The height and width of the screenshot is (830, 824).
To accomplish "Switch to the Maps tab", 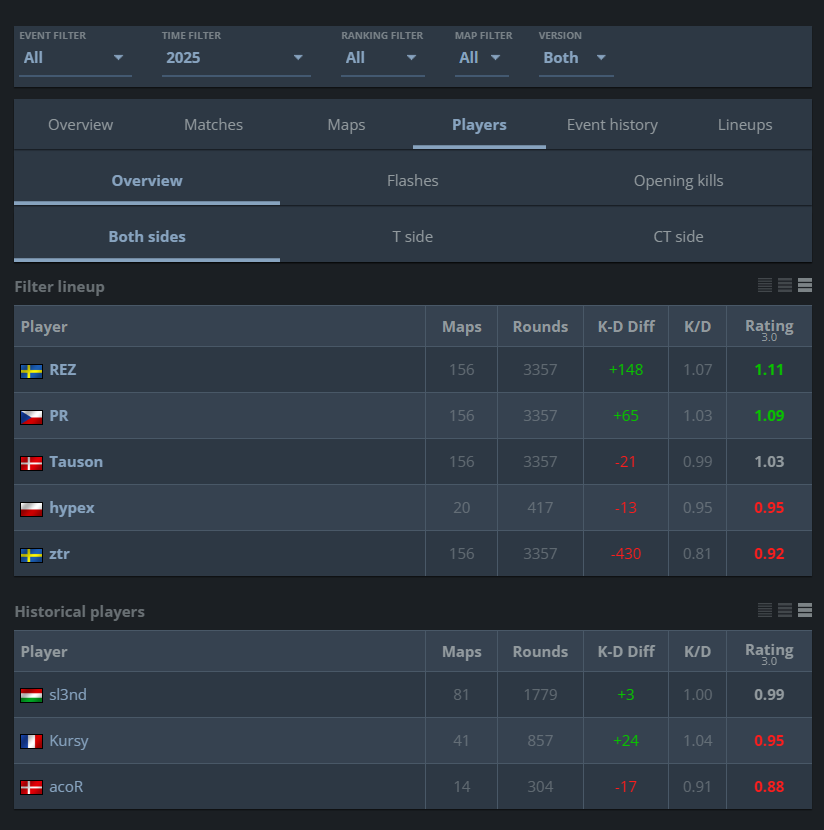I will pyautogui.click(x=346, y=124).
